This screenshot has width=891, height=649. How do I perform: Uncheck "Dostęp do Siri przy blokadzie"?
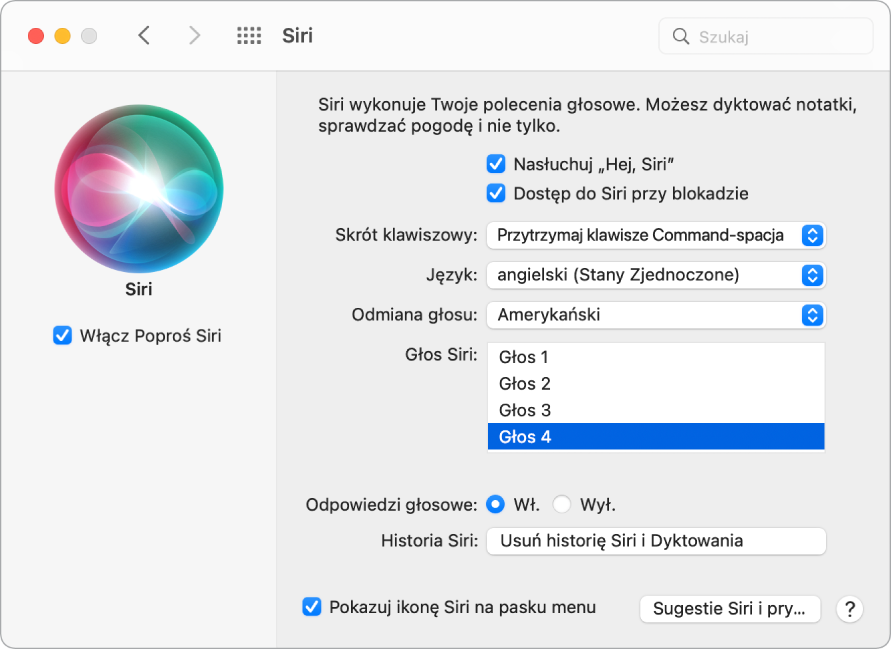click(x=494, y=194)
